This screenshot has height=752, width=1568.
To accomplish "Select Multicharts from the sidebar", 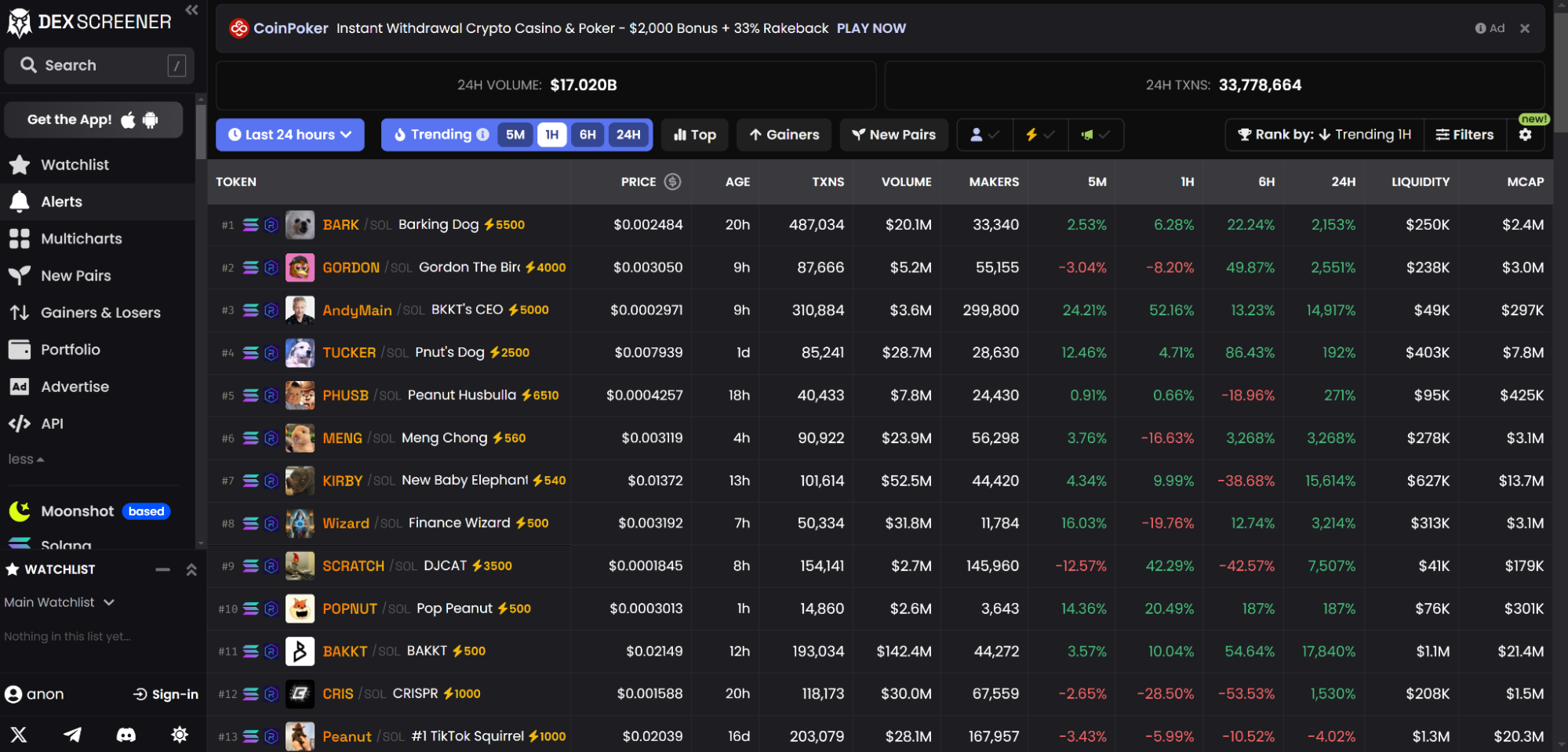I will tap(81, 238).
